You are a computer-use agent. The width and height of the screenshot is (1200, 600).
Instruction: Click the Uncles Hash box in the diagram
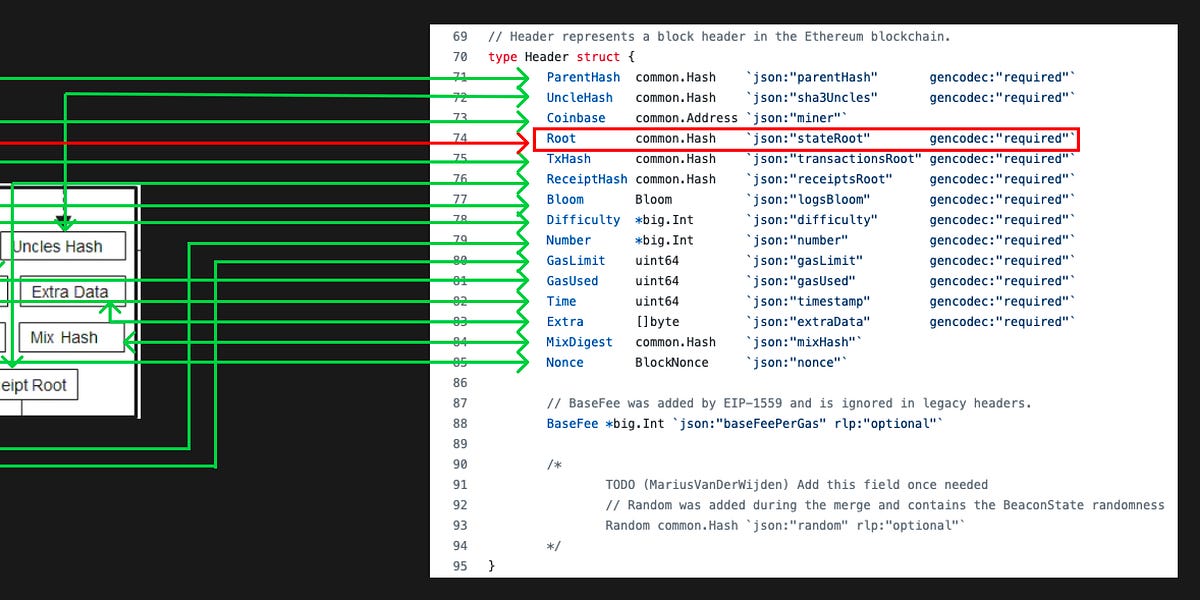coord(63,245)
